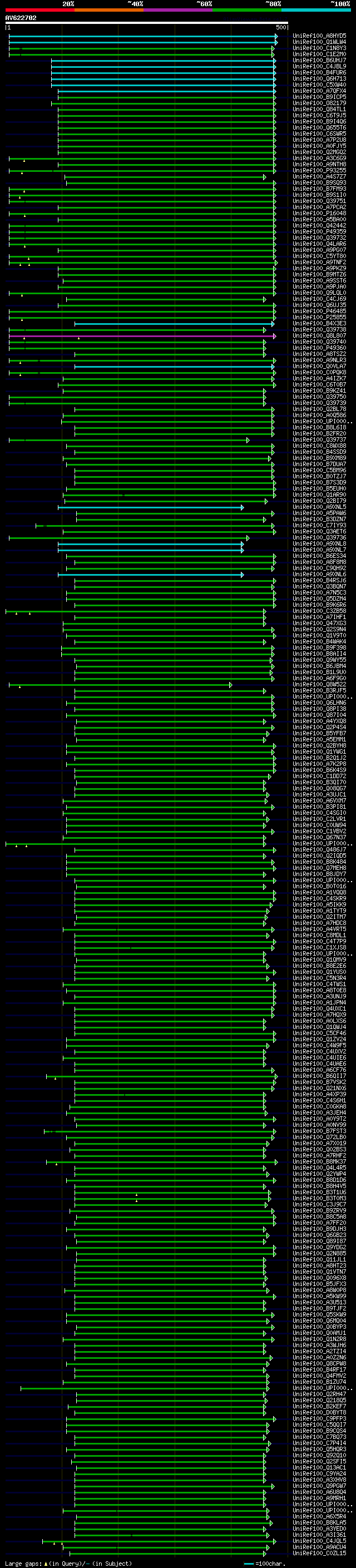Screen dimensions: 356x1568
Task: Select label UniRef100_A4S7Z7
Action: 319,176
